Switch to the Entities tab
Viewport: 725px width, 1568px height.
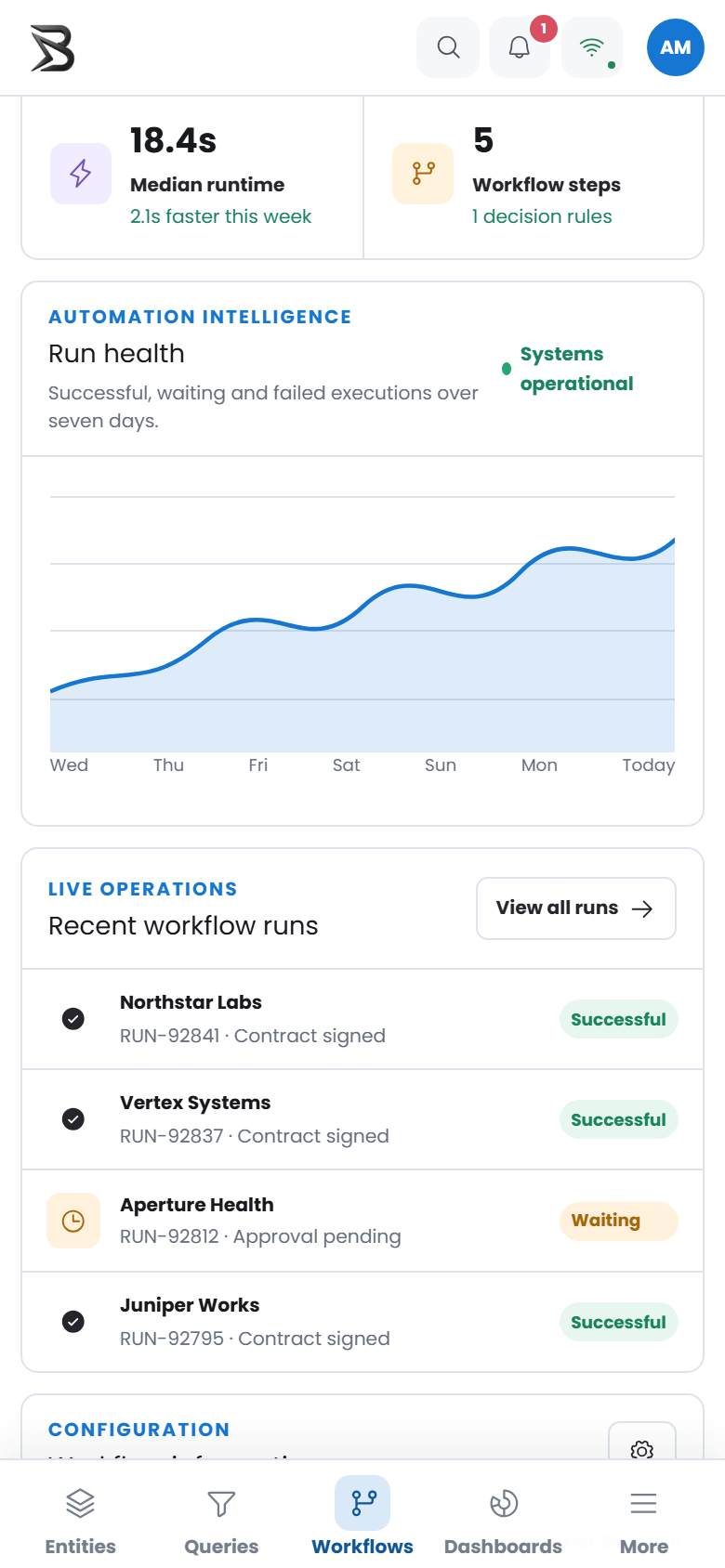click(81, 1519)
